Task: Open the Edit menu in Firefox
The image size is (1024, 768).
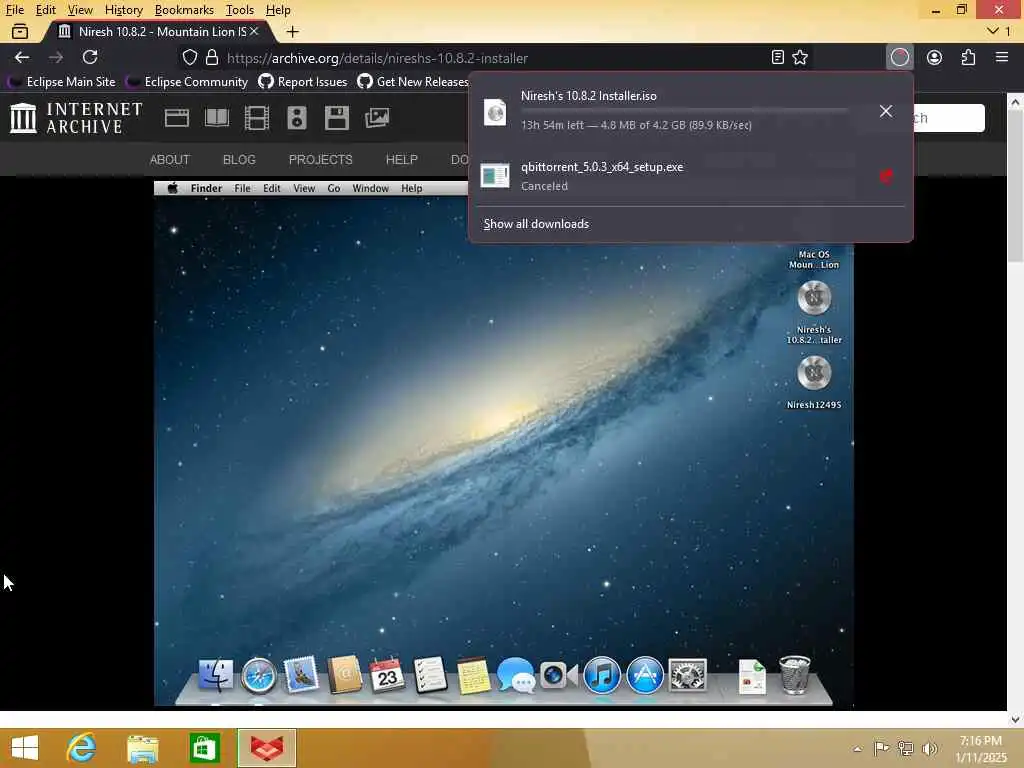Action: [x=45, y=10]
